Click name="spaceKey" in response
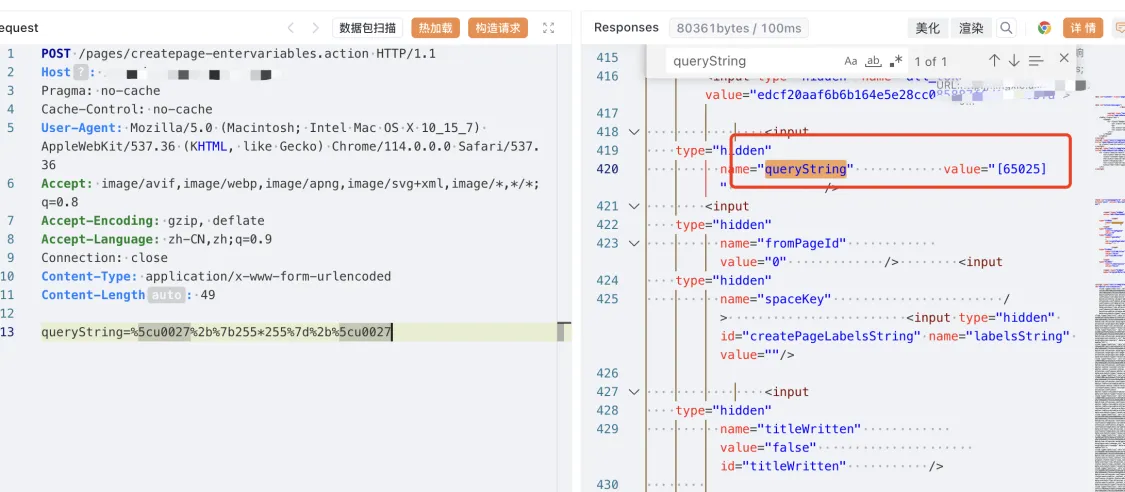 [776, 298]
